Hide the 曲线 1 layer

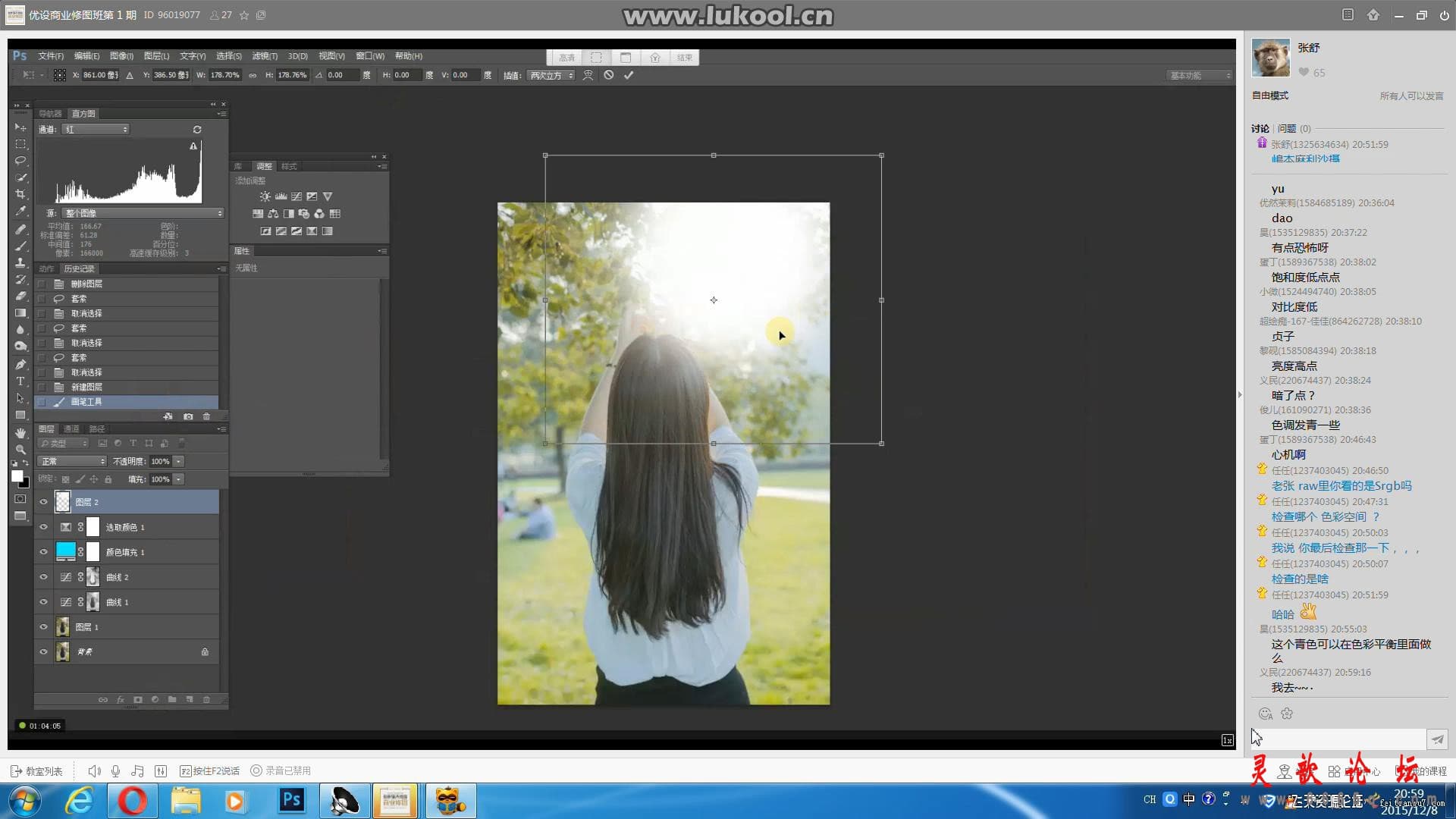pos(43,602)
